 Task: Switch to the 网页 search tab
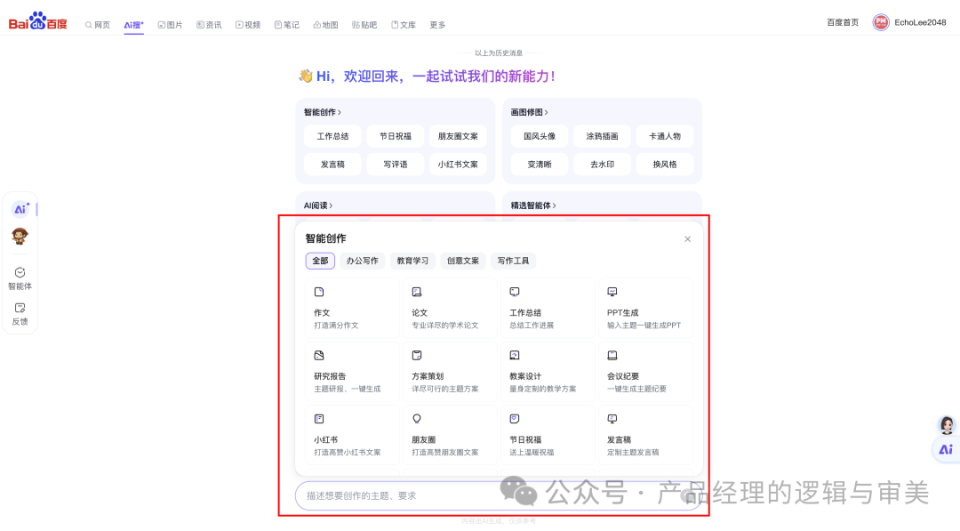click(x=97, y=24)
